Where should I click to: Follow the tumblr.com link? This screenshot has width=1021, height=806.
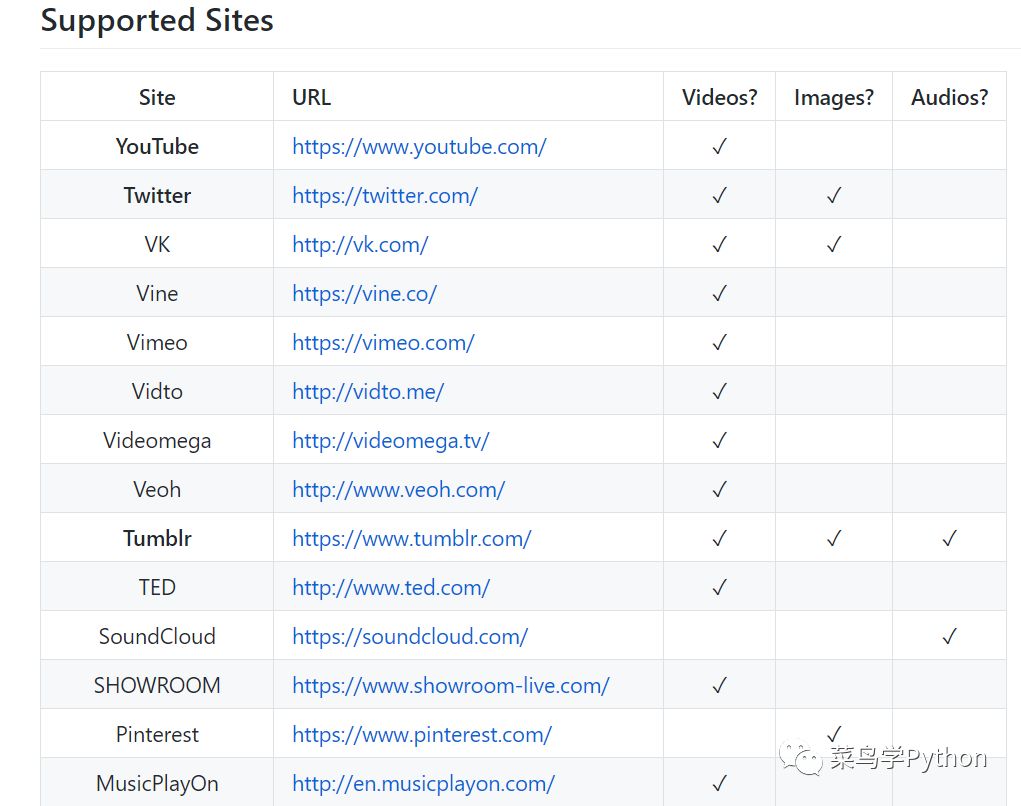tap(412, 538)
